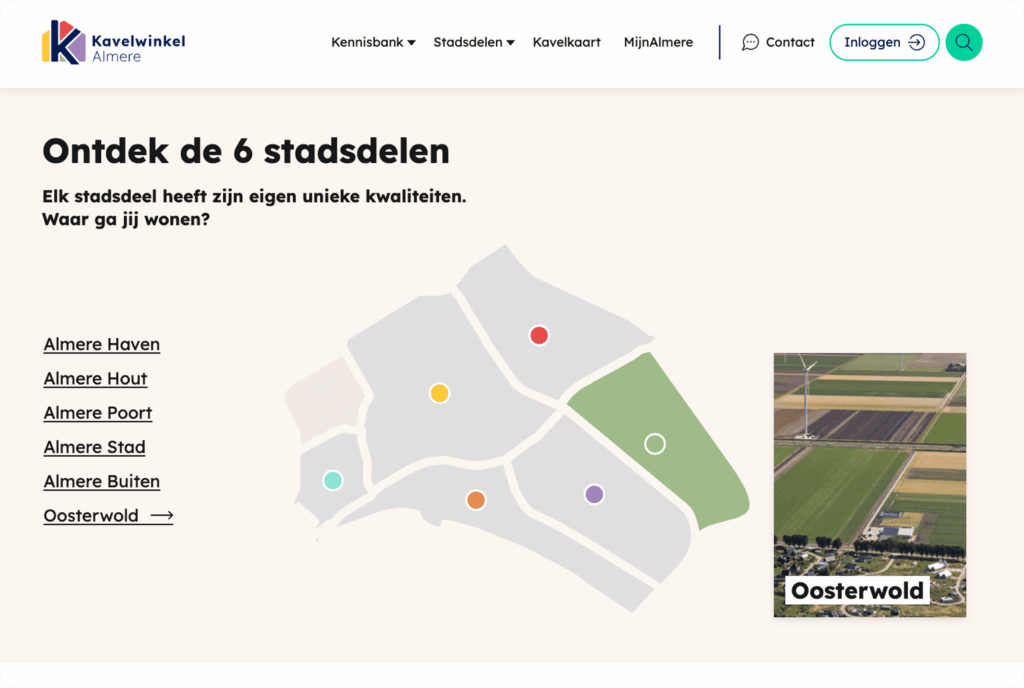The width and height of the screenshot is (1024, 688).
Task: Select the red map marker on the map
Action: [x=539, y=335]
